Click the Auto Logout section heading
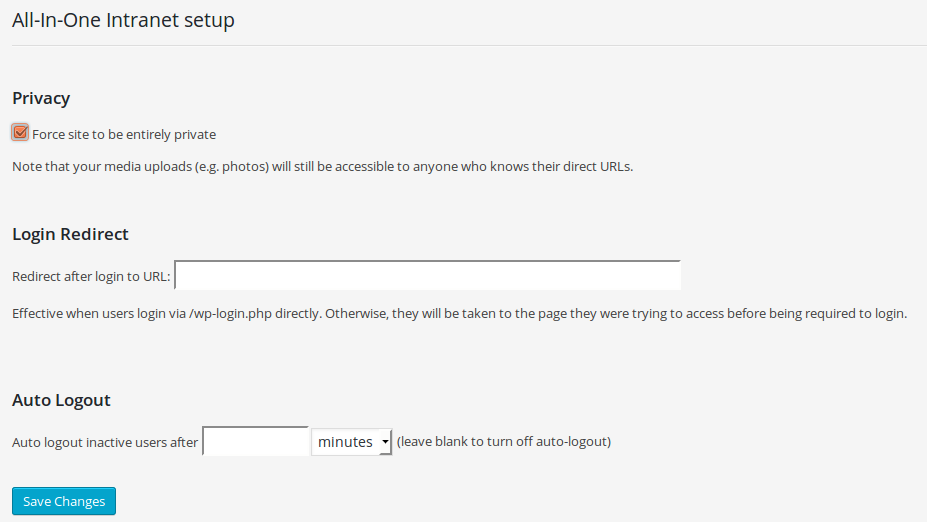 (x=61, y=400)
